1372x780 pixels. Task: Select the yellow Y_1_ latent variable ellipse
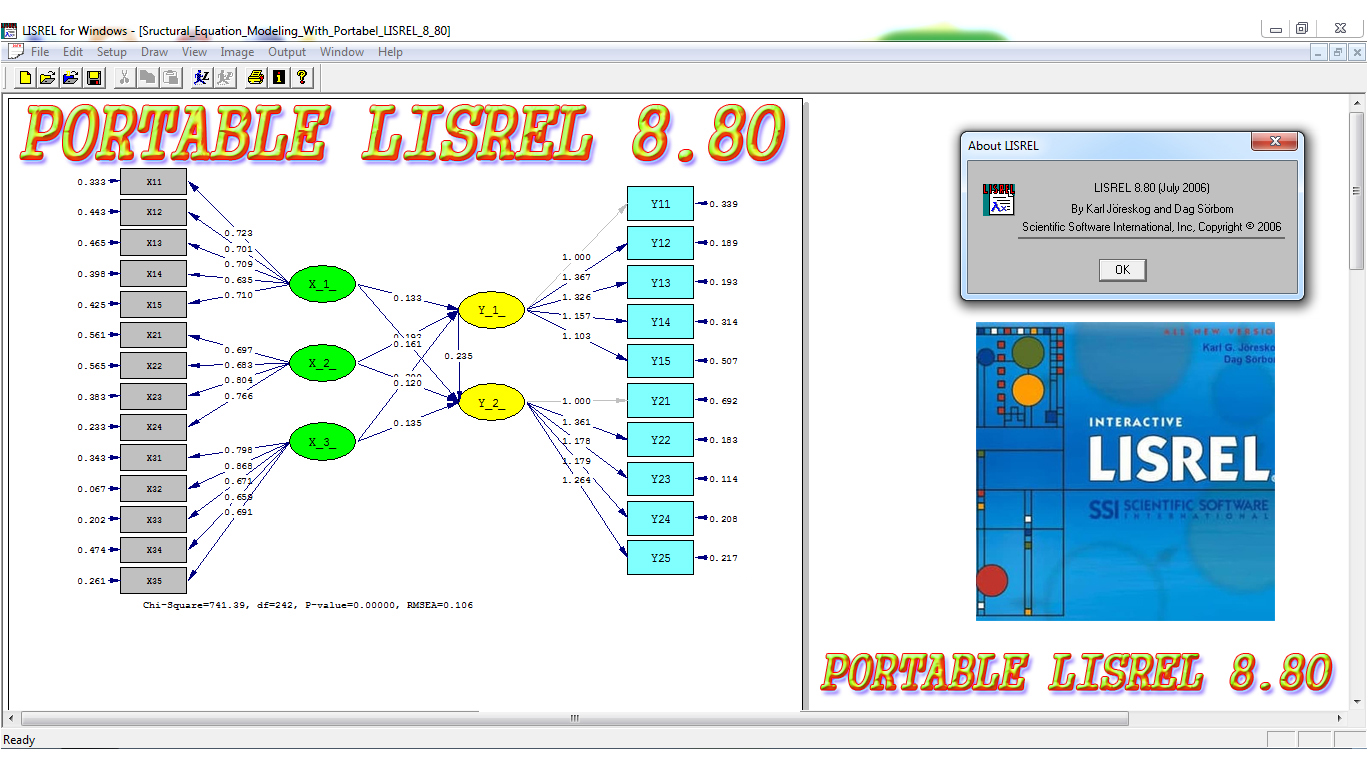(491, 310)
